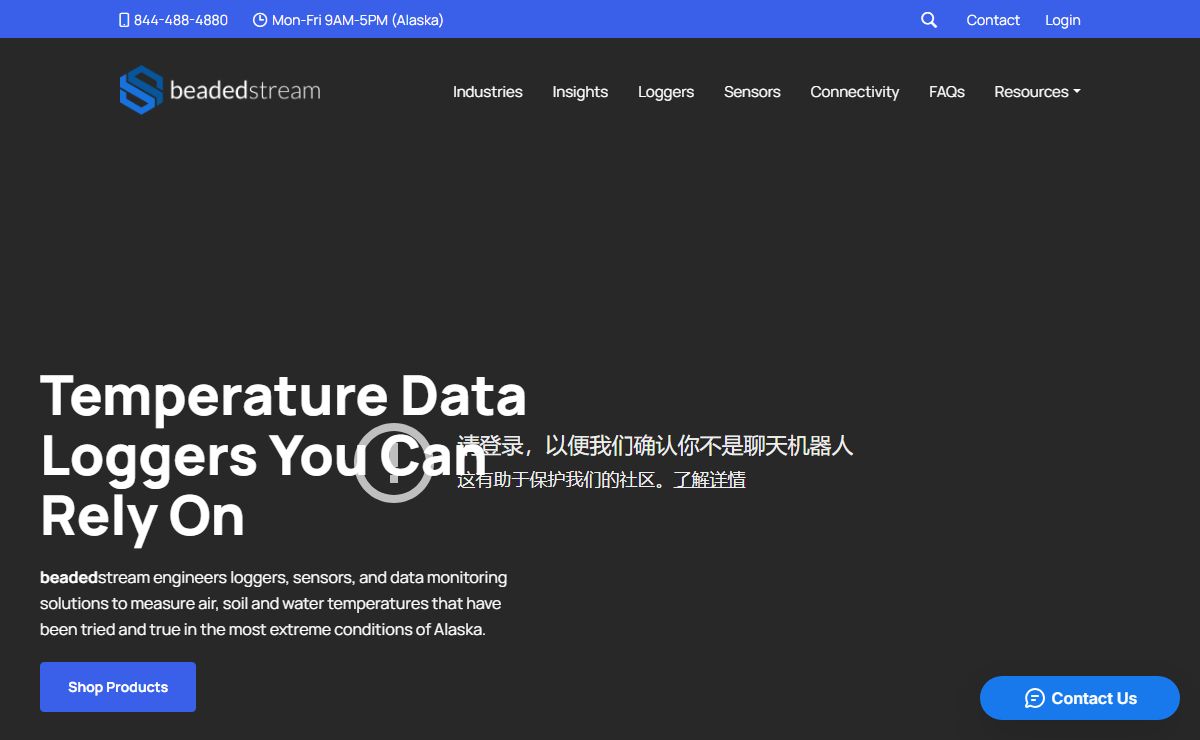Go to the FAQs page
The width and height of the screenshot is (1200, 740).
947,91
